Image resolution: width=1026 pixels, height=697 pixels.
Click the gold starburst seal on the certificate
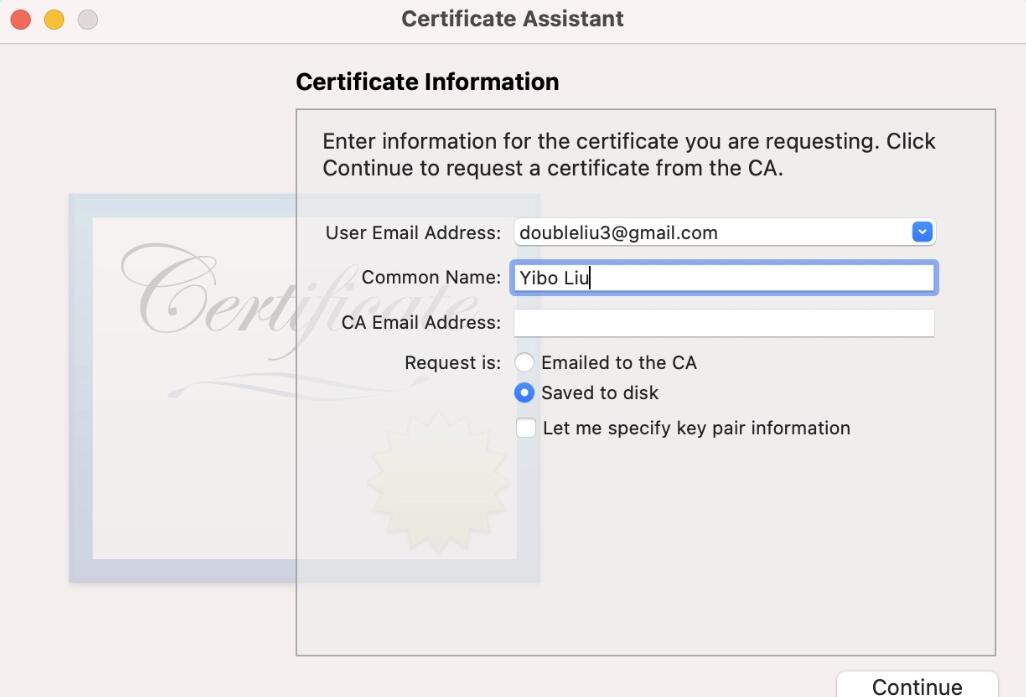(438, 481)
